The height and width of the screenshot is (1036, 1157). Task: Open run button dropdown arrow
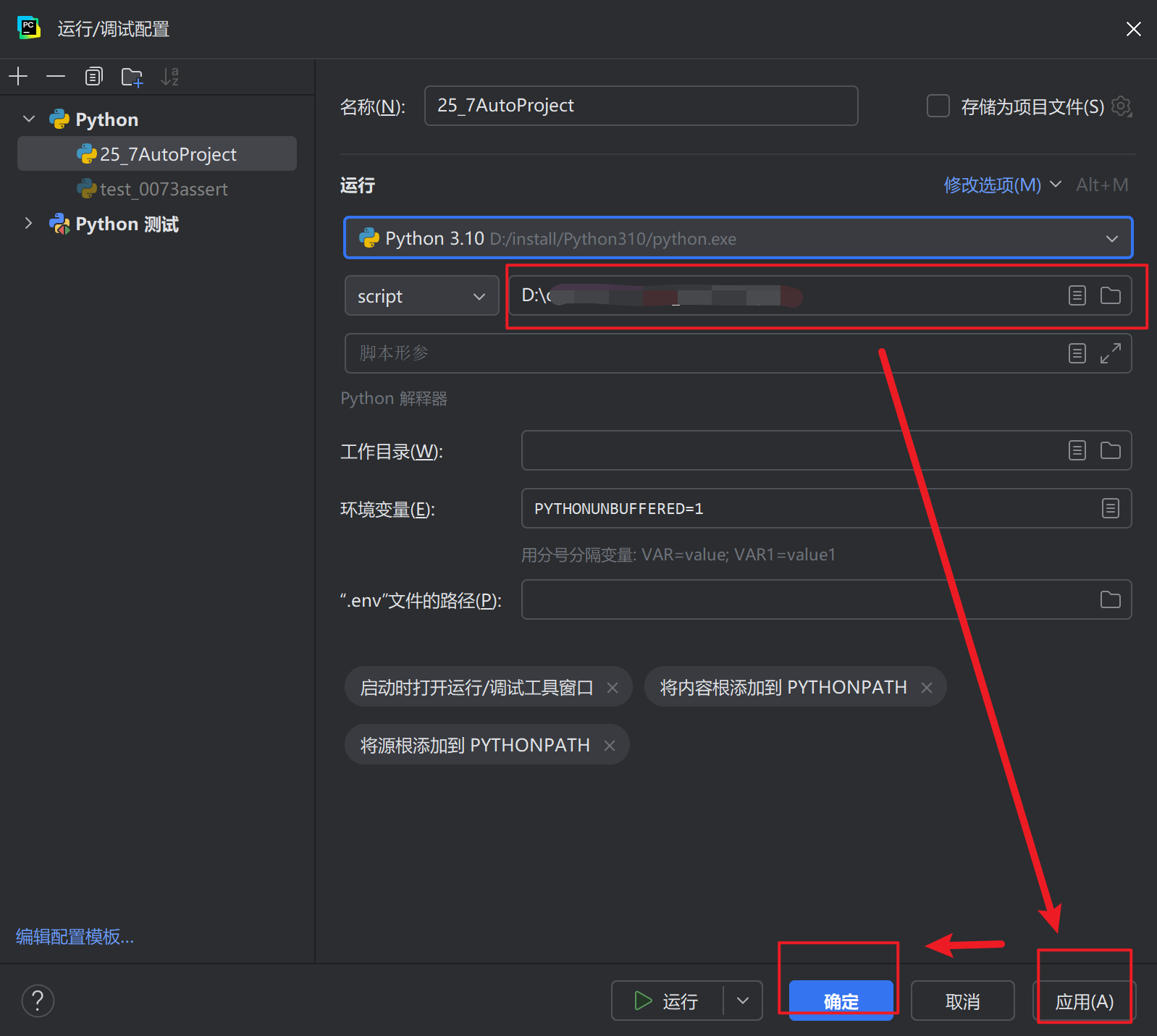[x=743, y=1001]
